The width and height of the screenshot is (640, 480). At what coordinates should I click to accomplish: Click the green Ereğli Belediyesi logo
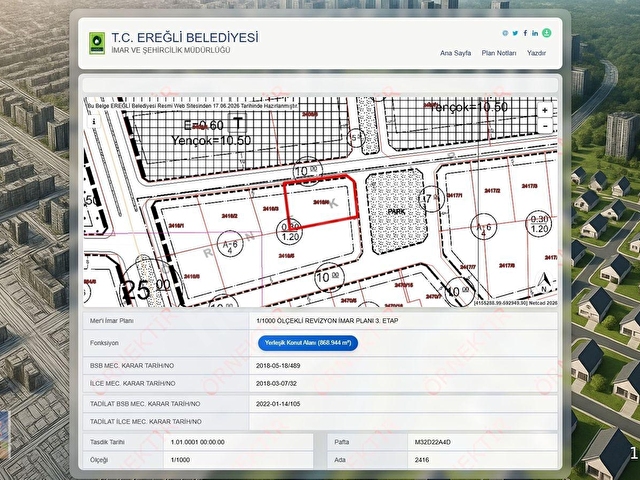coord(97,43)
